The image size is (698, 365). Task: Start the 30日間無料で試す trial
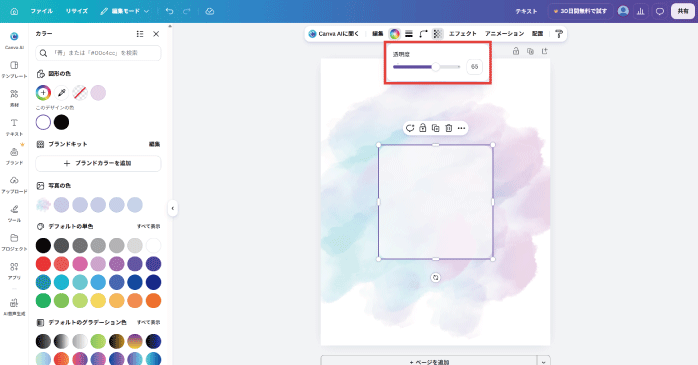tap(580, 11)
